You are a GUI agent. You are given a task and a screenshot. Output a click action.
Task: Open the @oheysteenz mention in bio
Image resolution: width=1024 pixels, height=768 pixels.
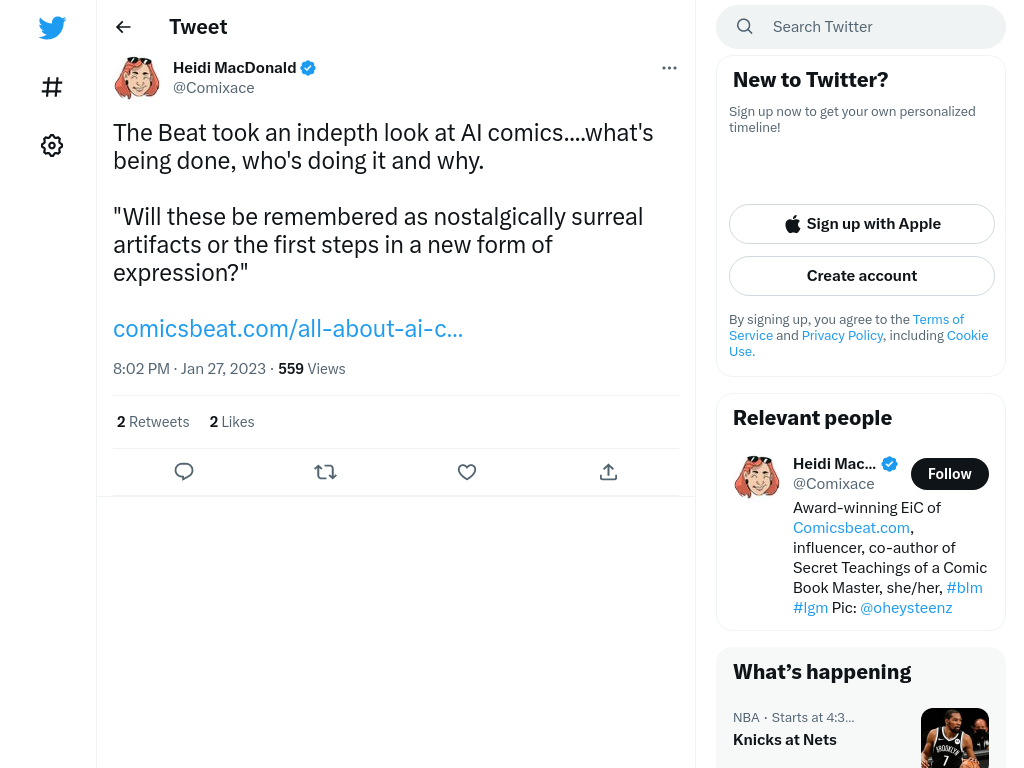(906, 608)
